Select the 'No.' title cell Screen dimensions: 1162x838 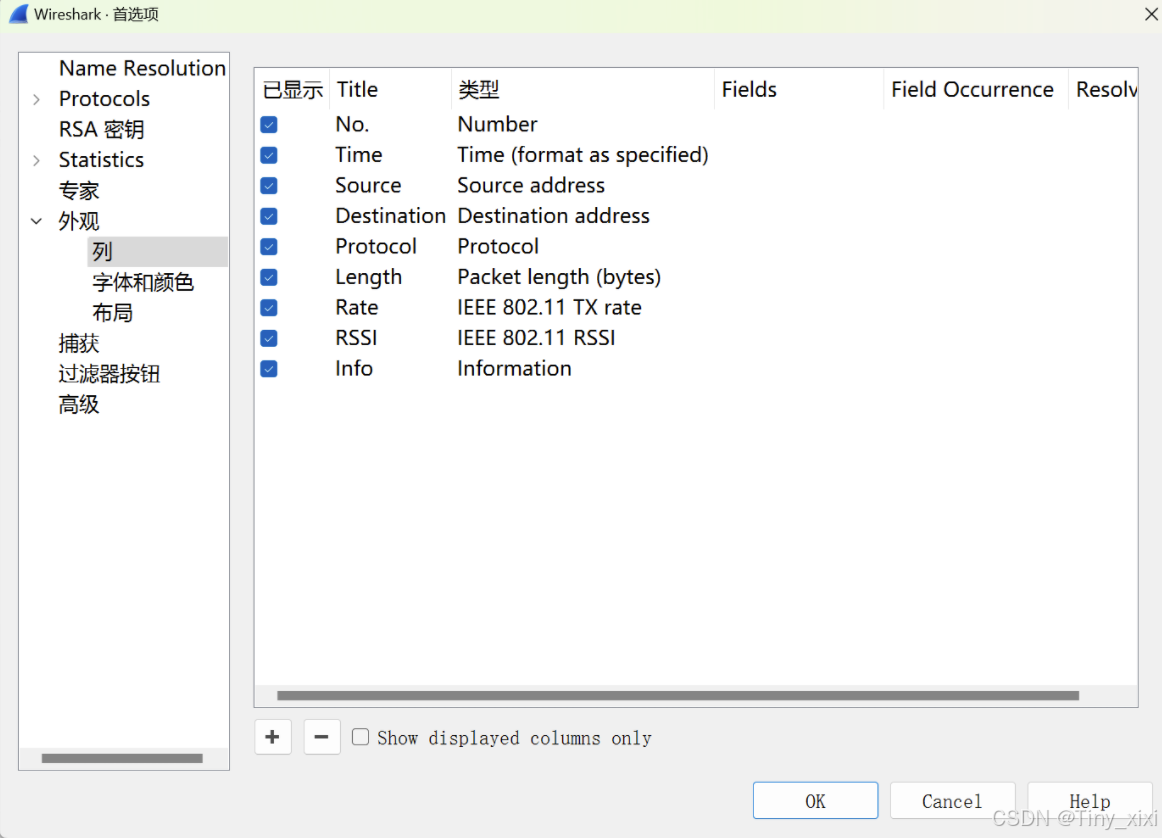[352, 124]
